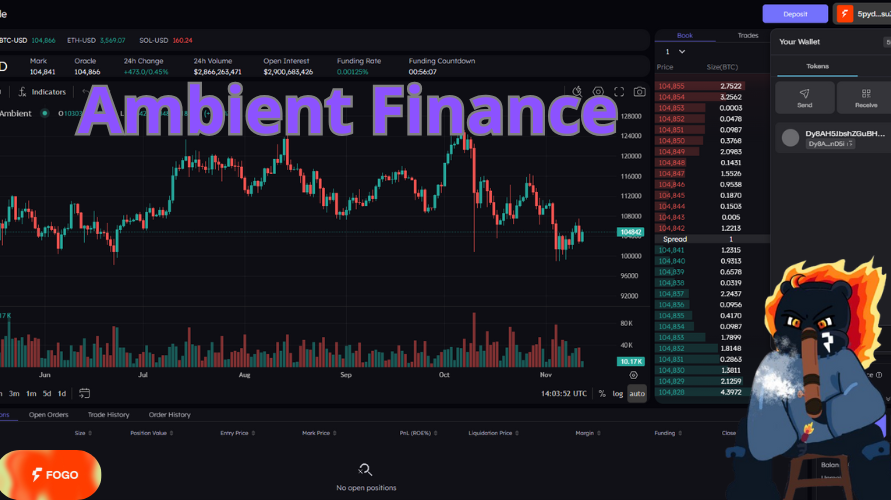This screenshot has height=500, width=891.
Task: Select the 1d time range
Action: 62,393
